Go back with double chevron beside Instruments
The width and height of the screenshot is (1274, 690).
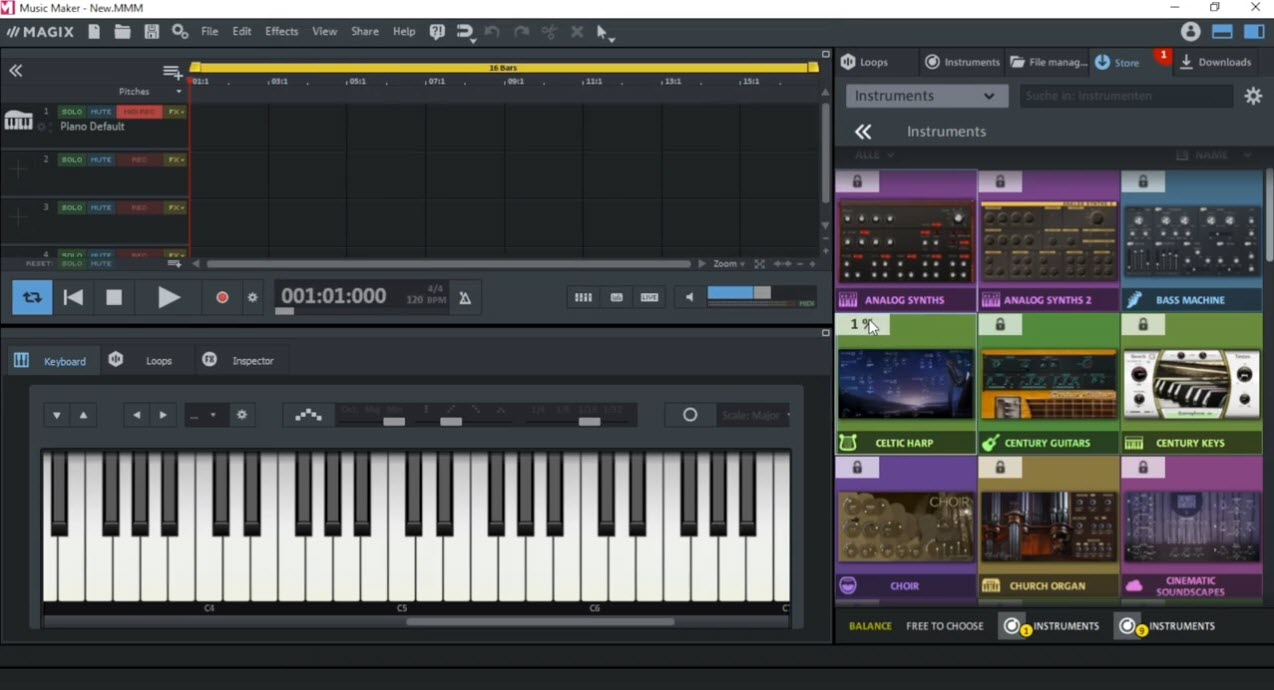pyautogui.click(x=863, y=132)
